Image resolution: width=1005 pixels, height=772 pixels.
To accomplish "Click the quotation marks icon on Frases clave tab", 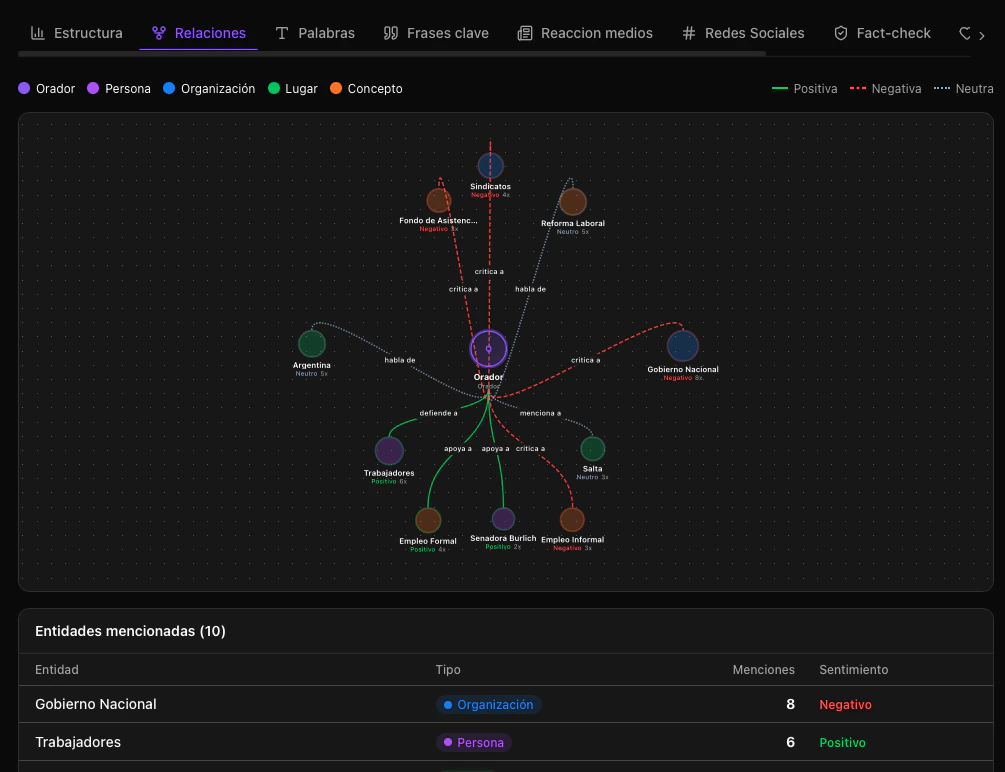I will tap(391, 32).
